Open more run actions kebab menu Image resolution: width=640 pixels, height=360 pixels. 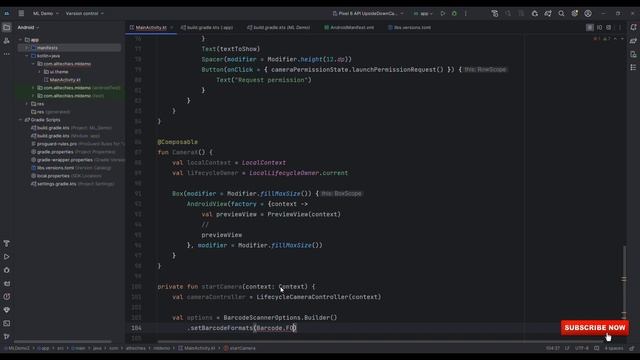point(465,13)
